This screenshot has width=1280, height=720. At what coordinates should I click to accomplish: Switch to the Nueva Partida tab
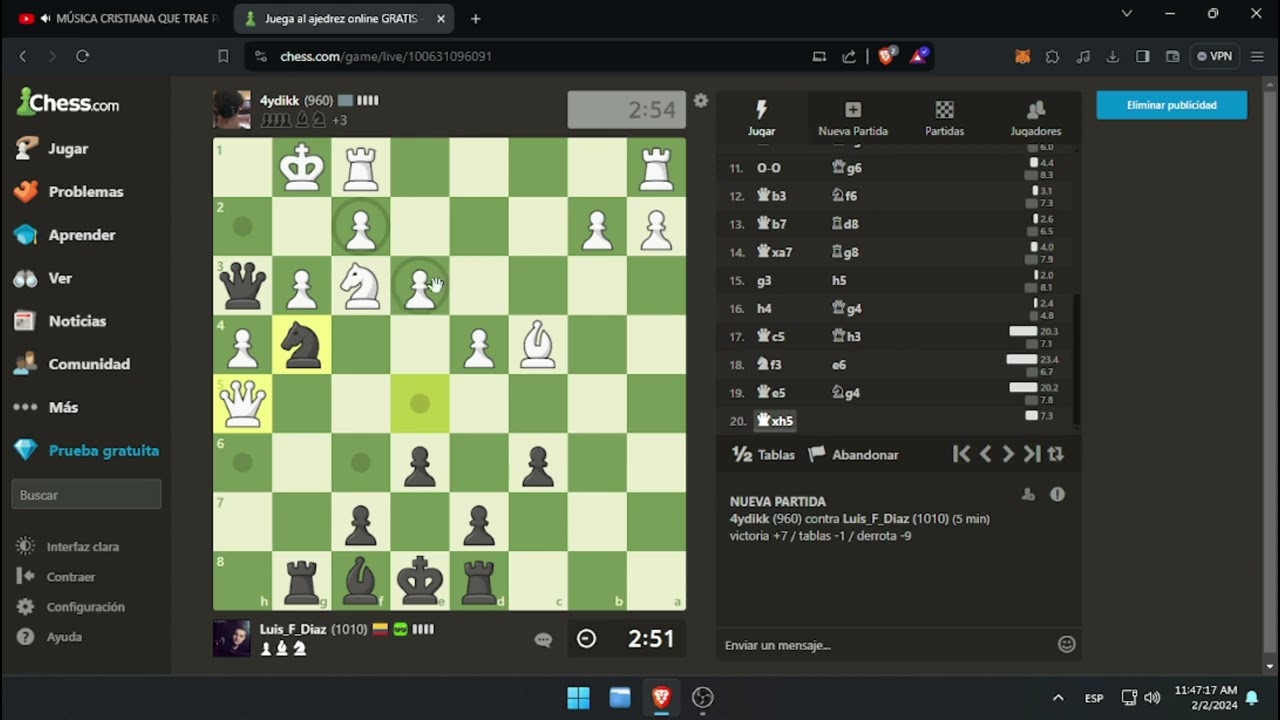tap(852, 118)
